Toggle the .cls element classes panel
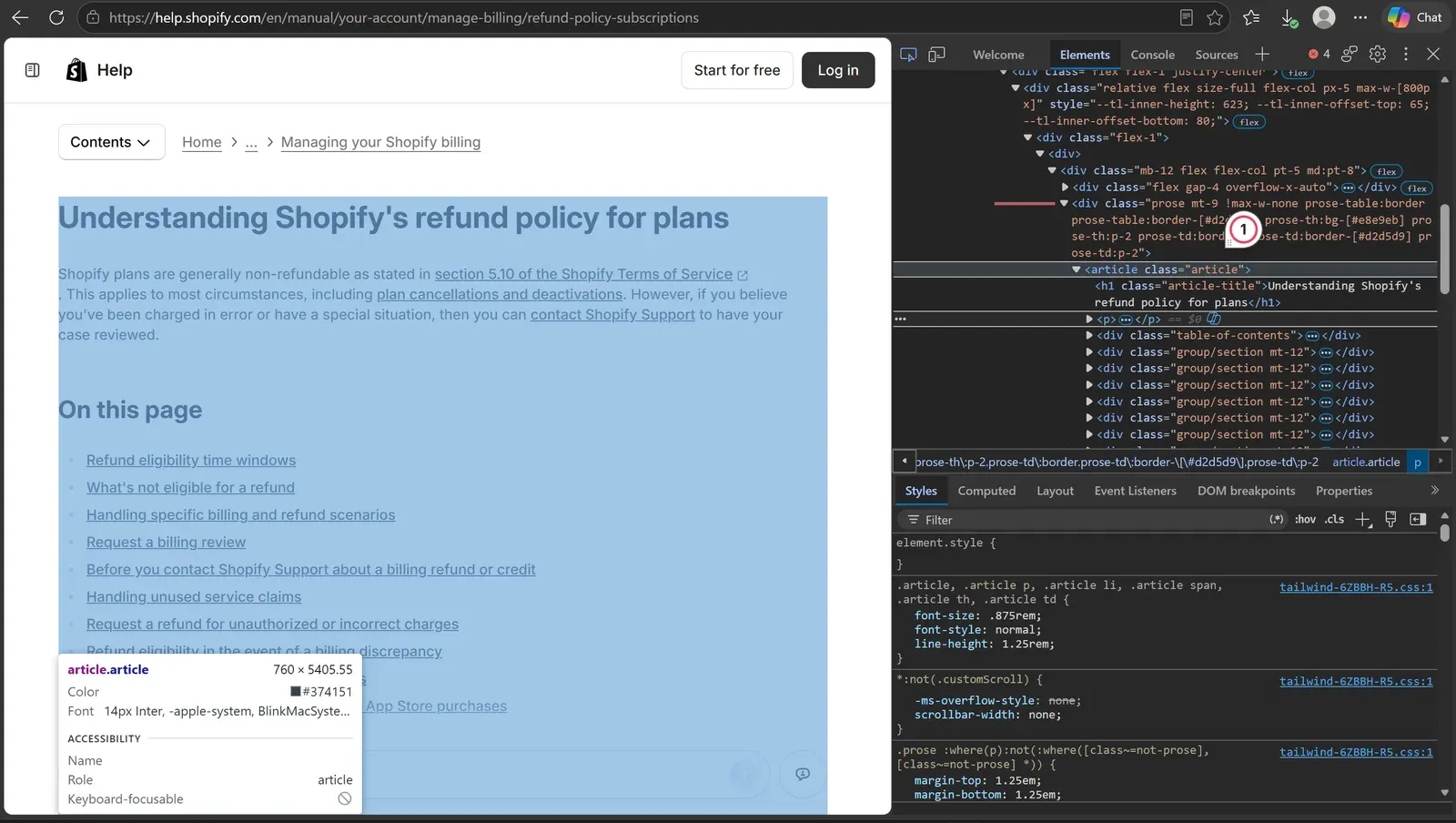1456x823 pixels. [x=1334, y=520]
